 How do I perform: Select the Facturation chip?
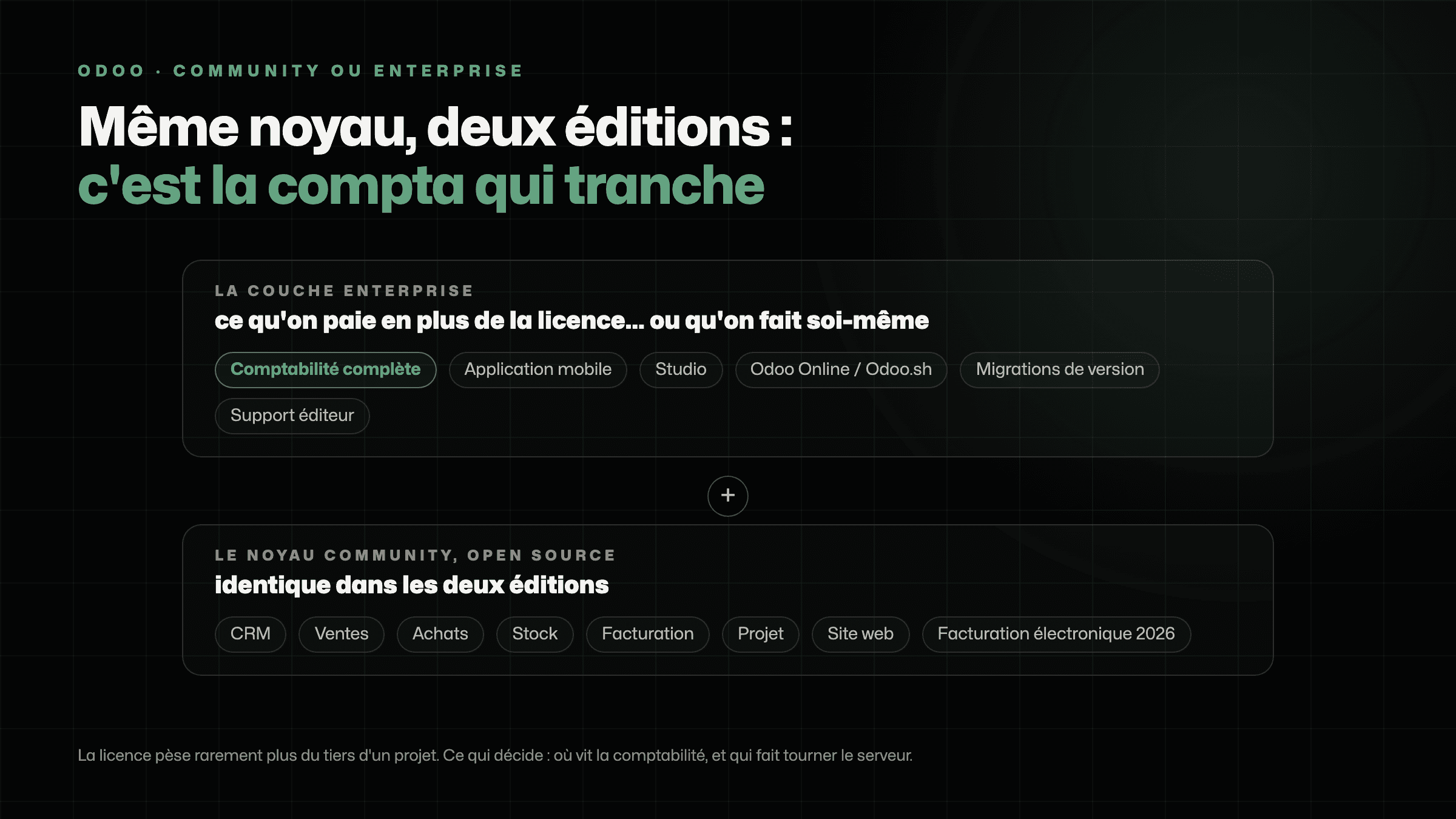click(x=647, y=634)
